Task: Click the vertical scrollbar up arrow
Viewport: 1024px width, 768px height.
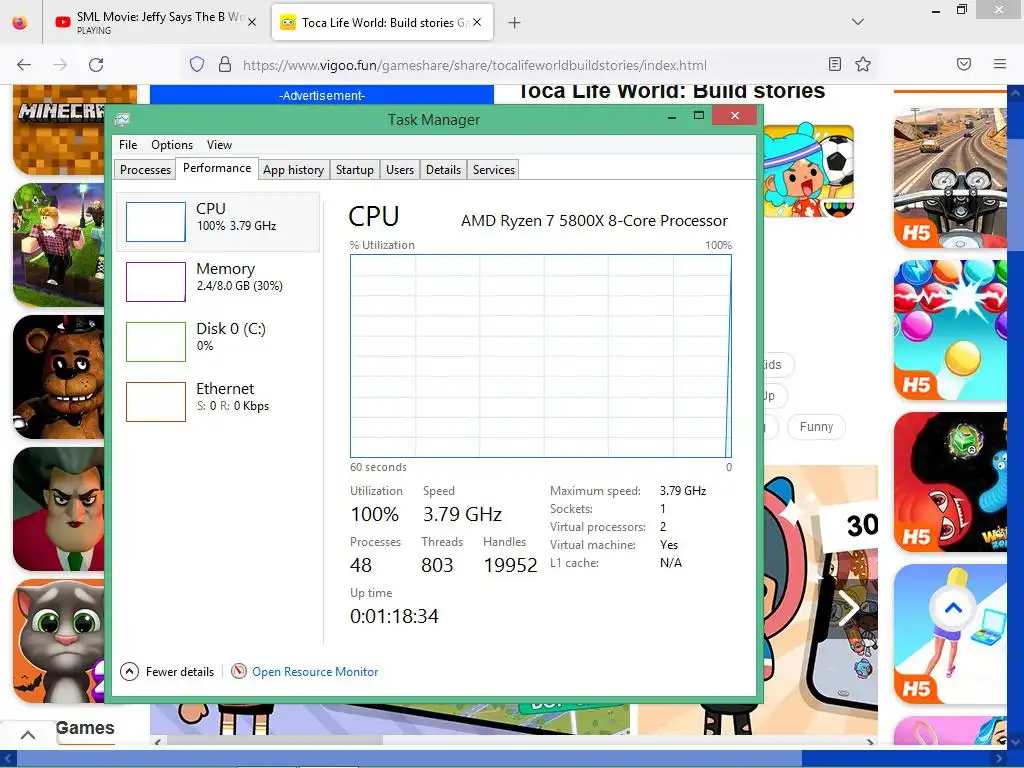Action: 1015,93
